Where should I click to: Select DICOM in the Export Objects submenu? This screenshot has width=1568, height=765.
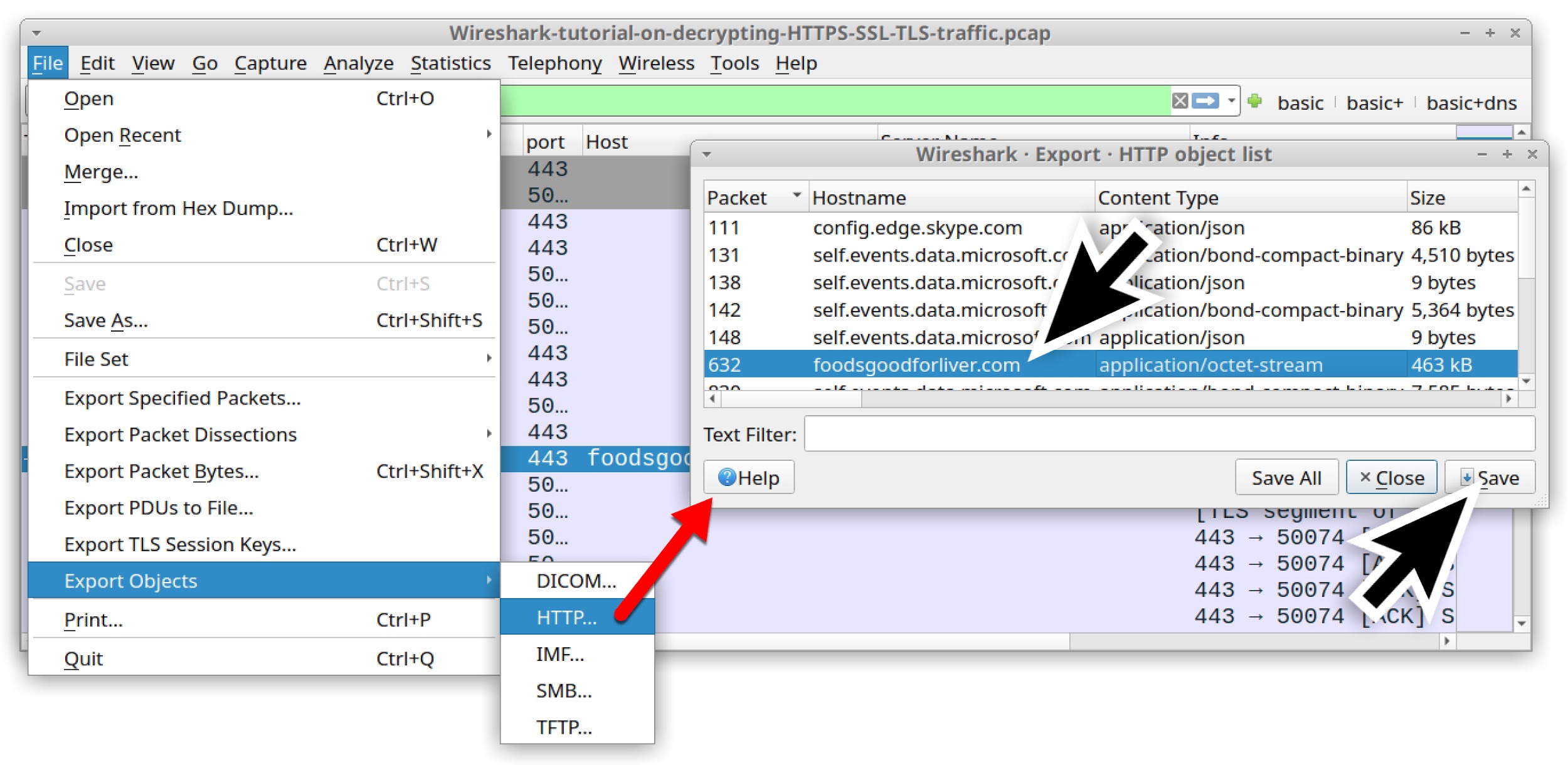(575, 581)
